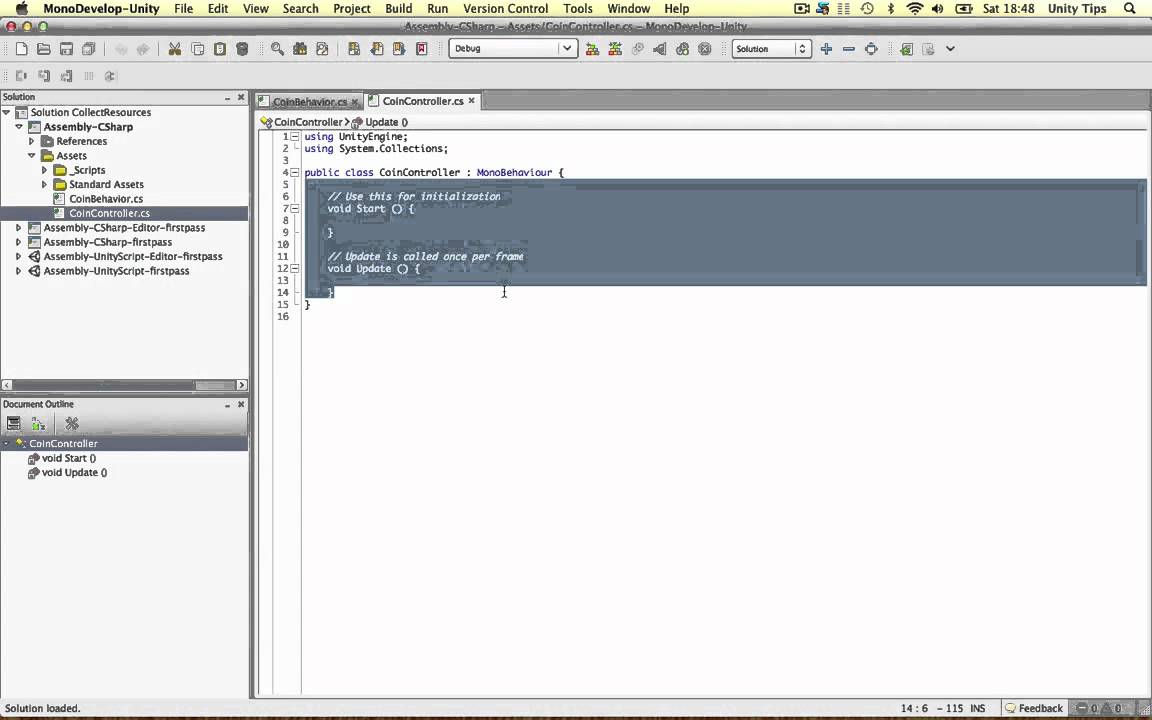
Task: Minimize the Document Outline pad
Action: (228, 405)
